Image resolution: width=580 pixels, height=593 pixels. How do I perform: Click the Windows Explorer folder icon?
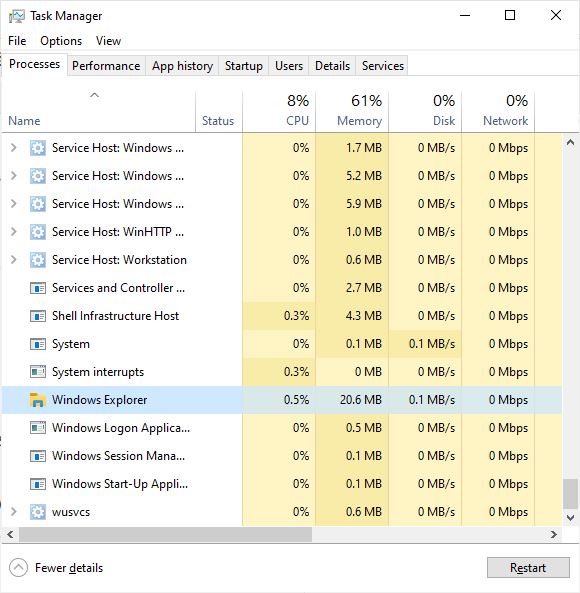tap(37, 400)
